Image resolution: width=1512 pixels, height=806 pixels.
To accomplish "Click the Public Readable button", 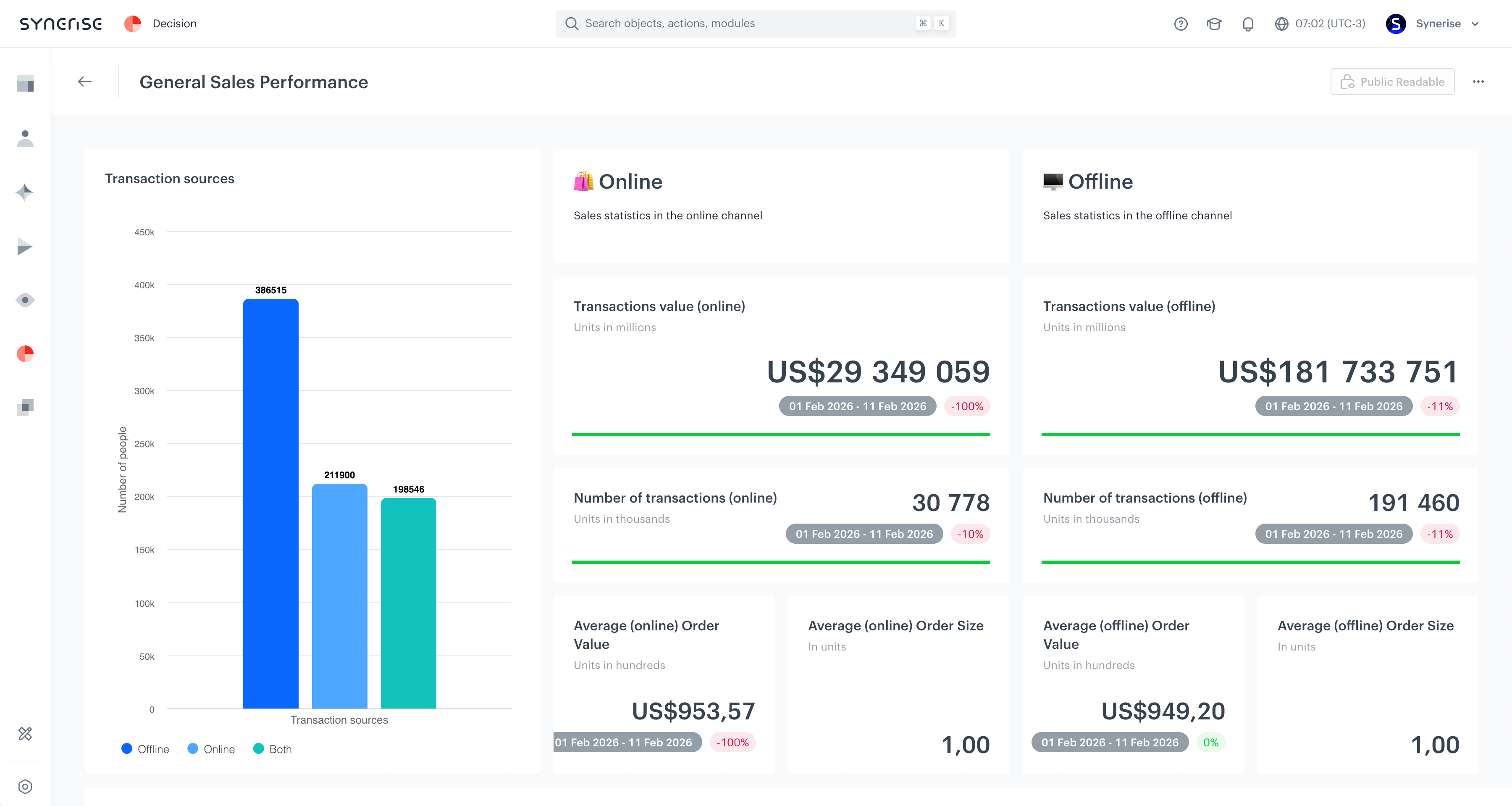I will [1392, 82].
